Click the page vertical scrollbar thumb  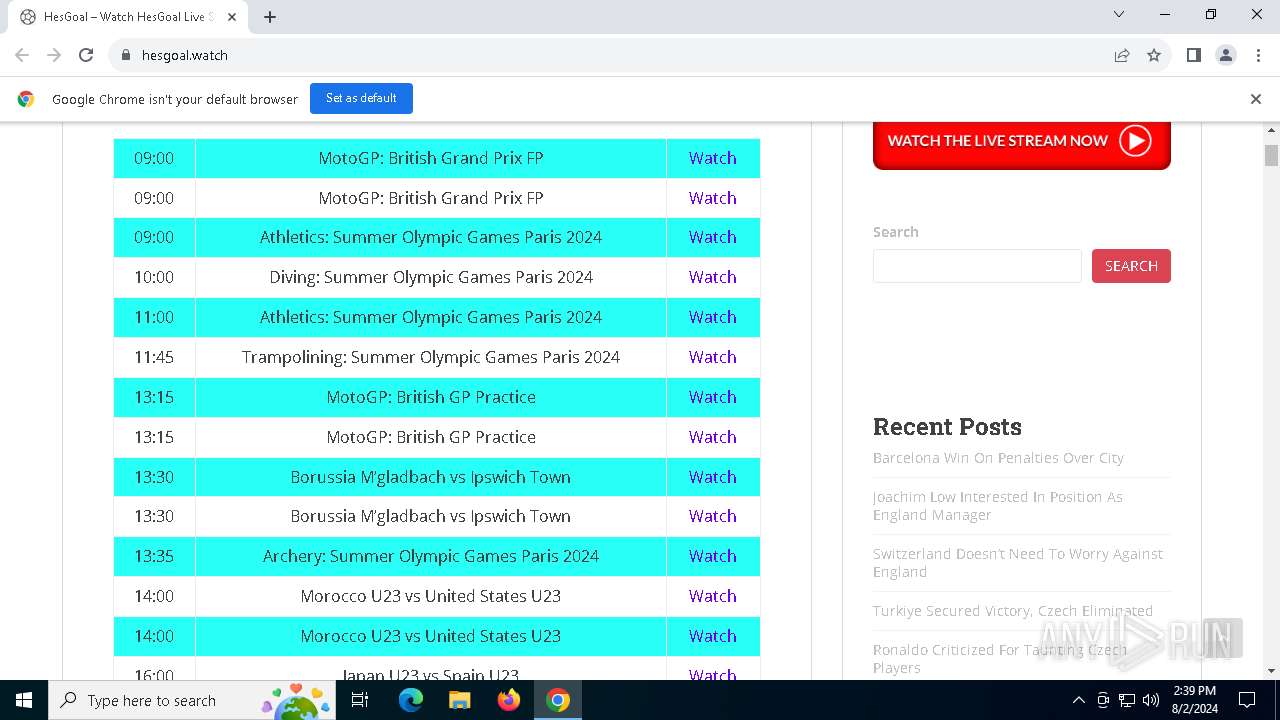tap(1271, 155)
